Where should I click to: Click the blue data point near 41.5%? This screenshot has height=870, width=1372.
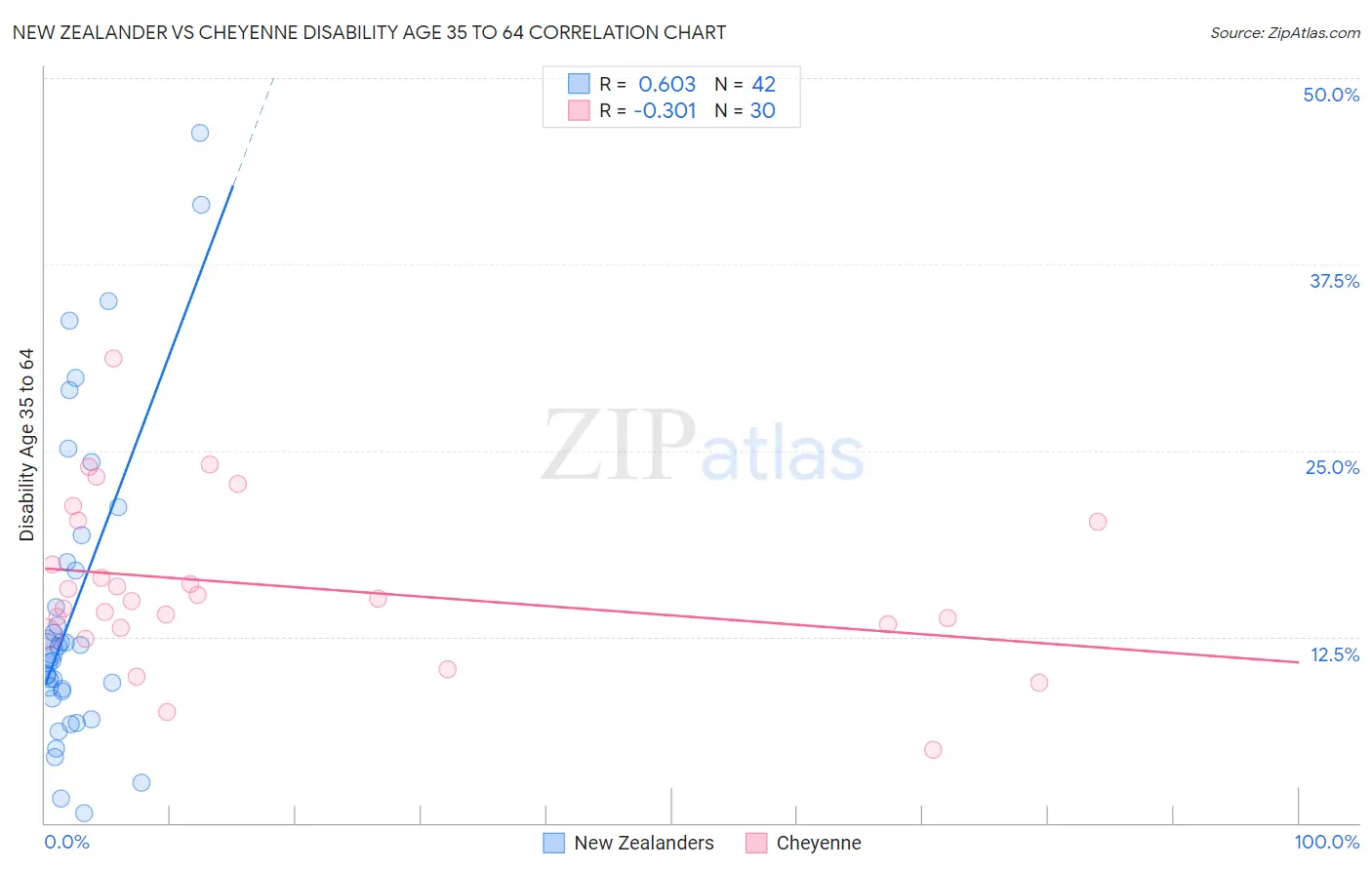[201, 205]
